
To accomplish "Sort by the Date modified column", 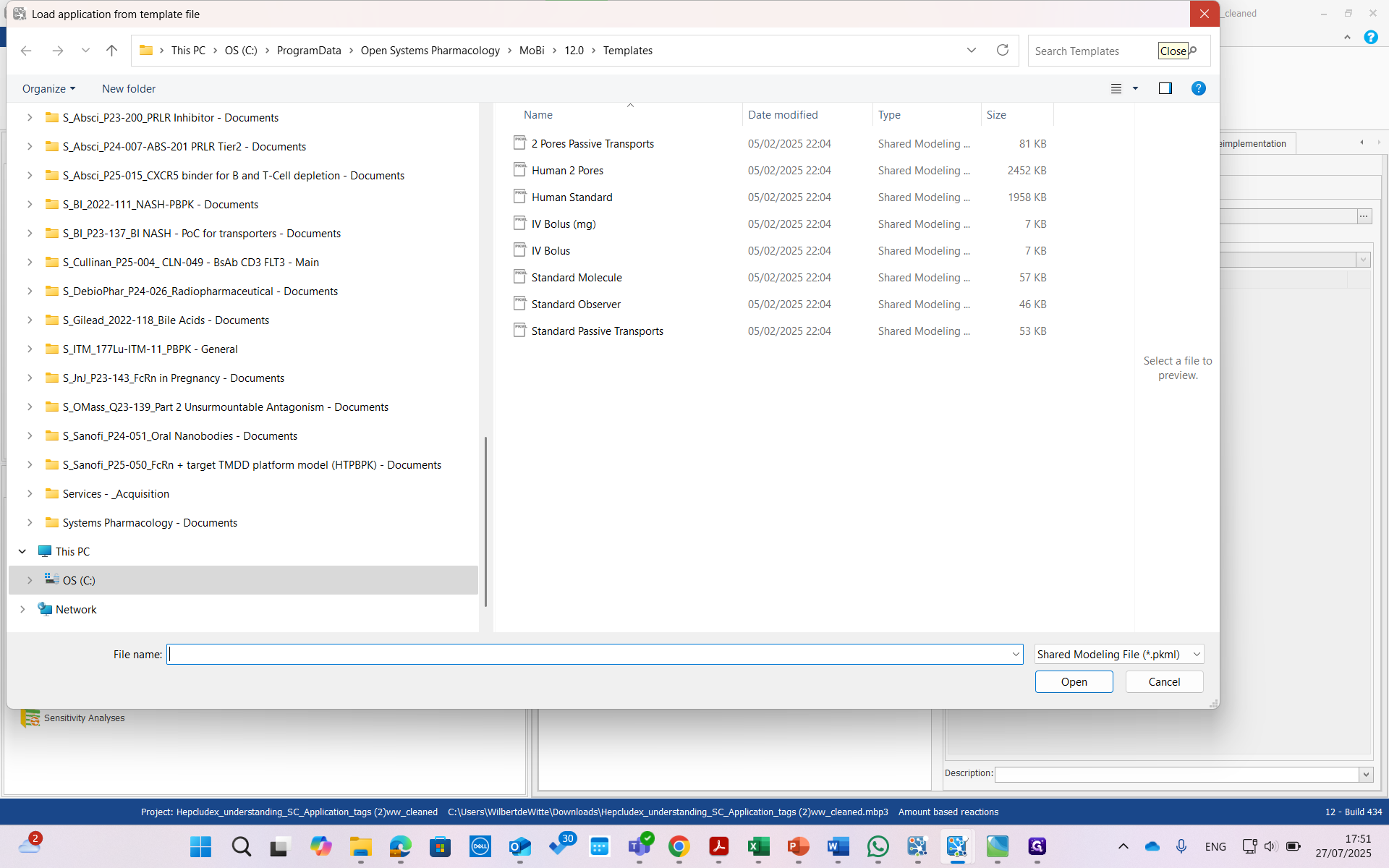I will pos(783,115).
